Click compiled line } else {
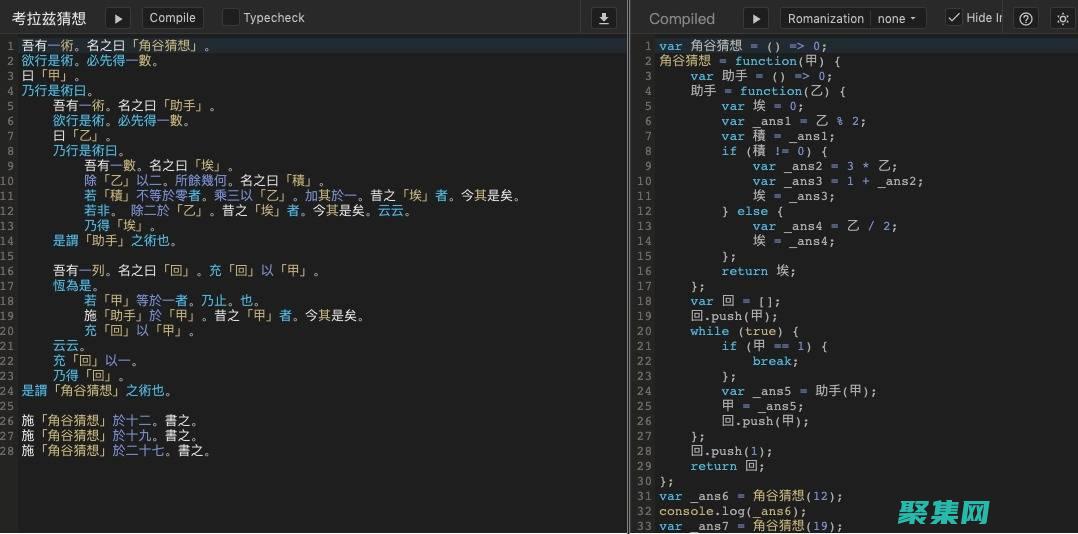This screenshot has width=1078, height=534. point(753,211)
